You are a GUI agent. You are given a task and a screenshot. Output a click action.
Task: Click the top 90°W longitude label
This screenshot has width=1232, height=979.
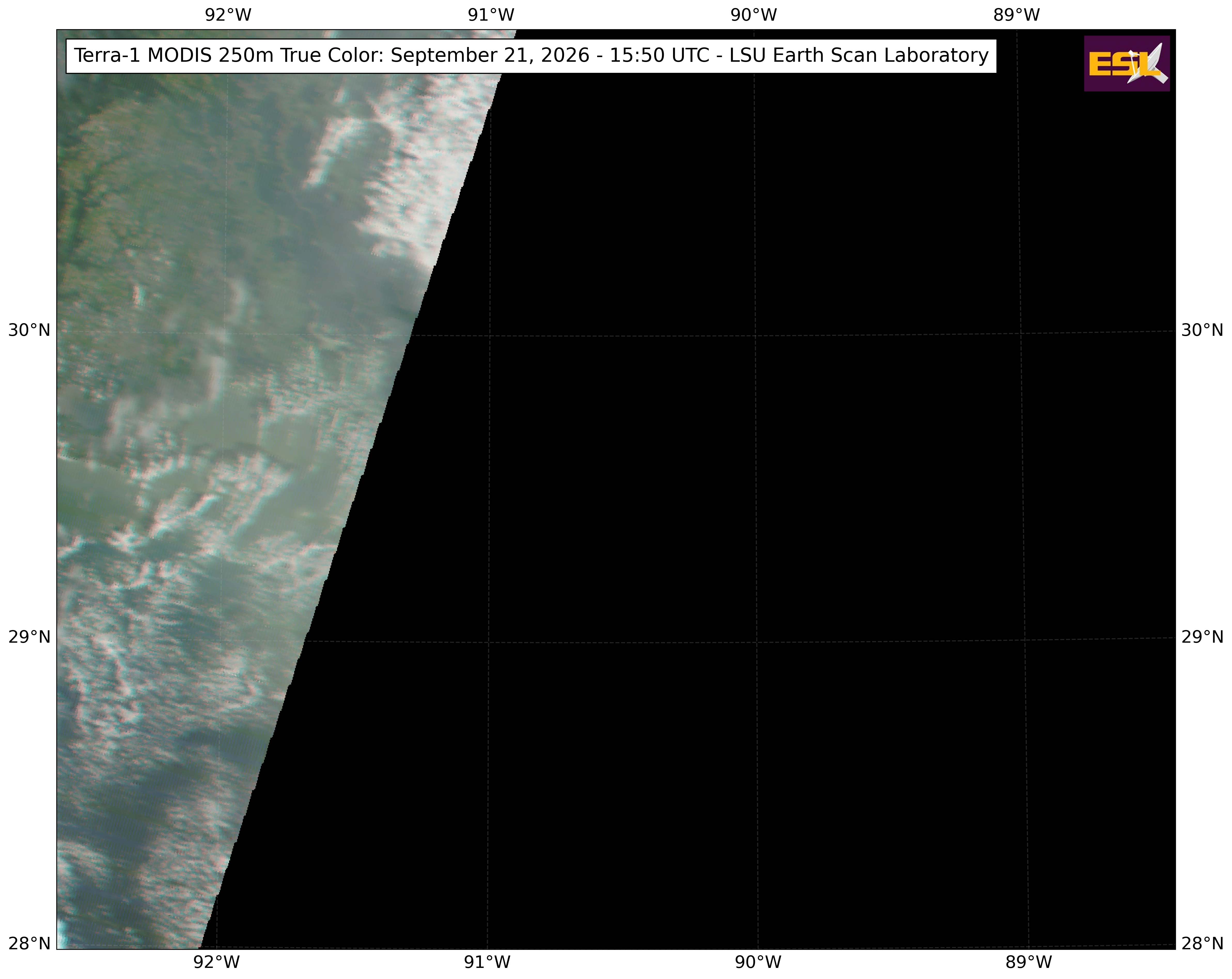click(754, 15)
